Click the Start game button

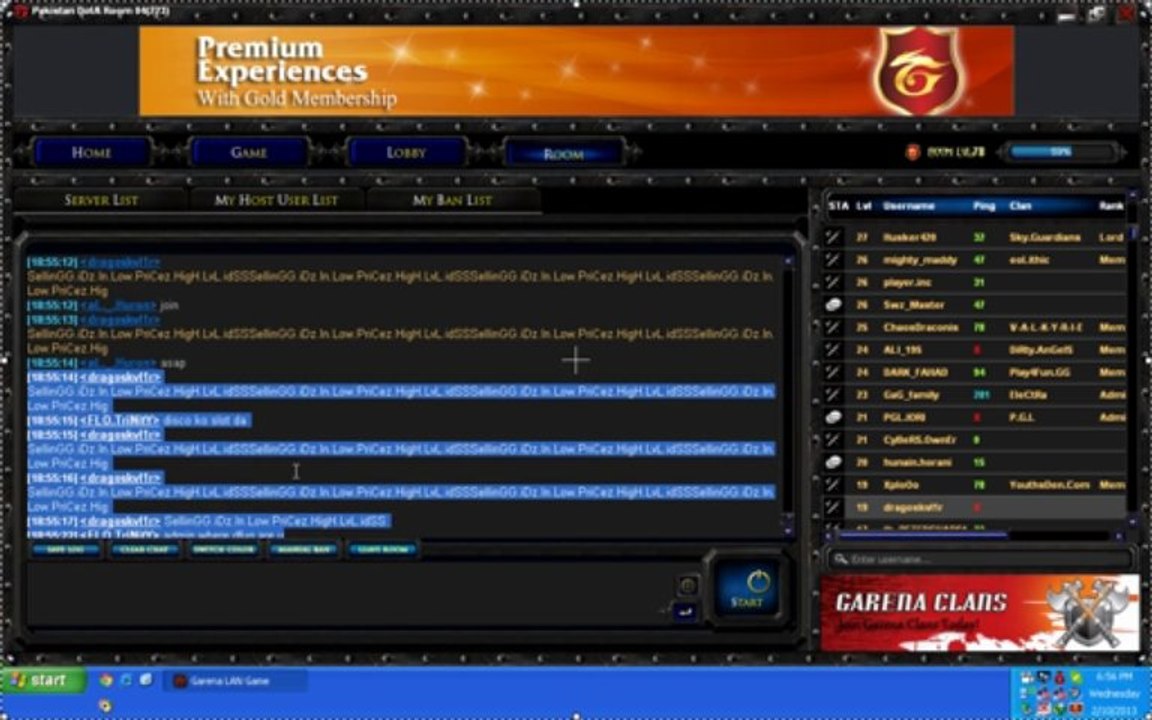[748, 589]
